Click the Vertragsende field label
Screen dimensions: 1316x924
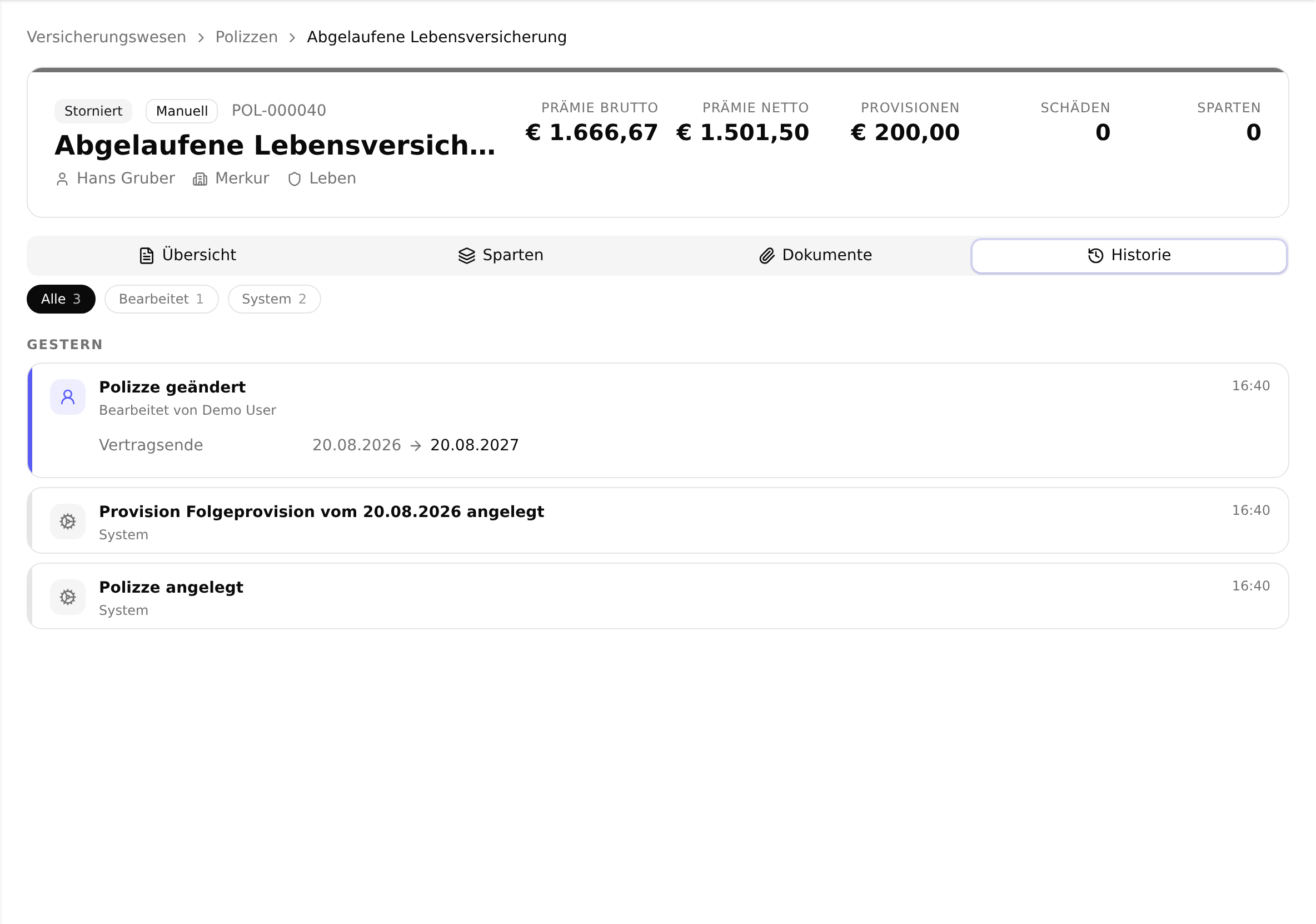pos(151,445)
